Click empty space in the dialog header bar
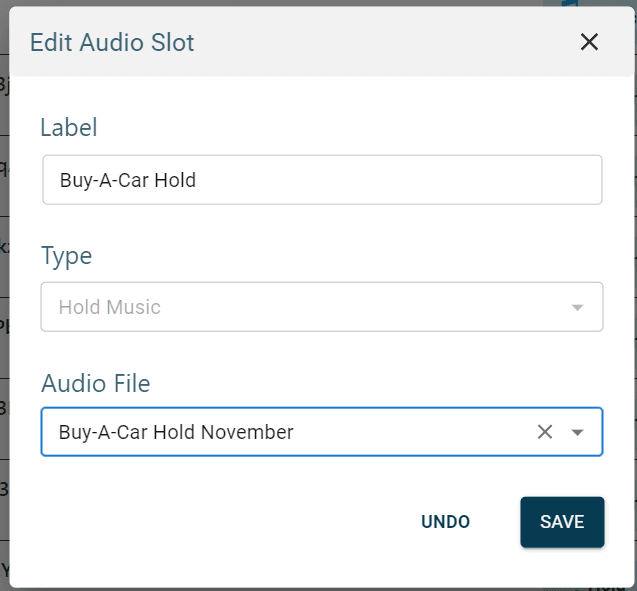This screenshot has height=591, width=637. tap(380, 42)
